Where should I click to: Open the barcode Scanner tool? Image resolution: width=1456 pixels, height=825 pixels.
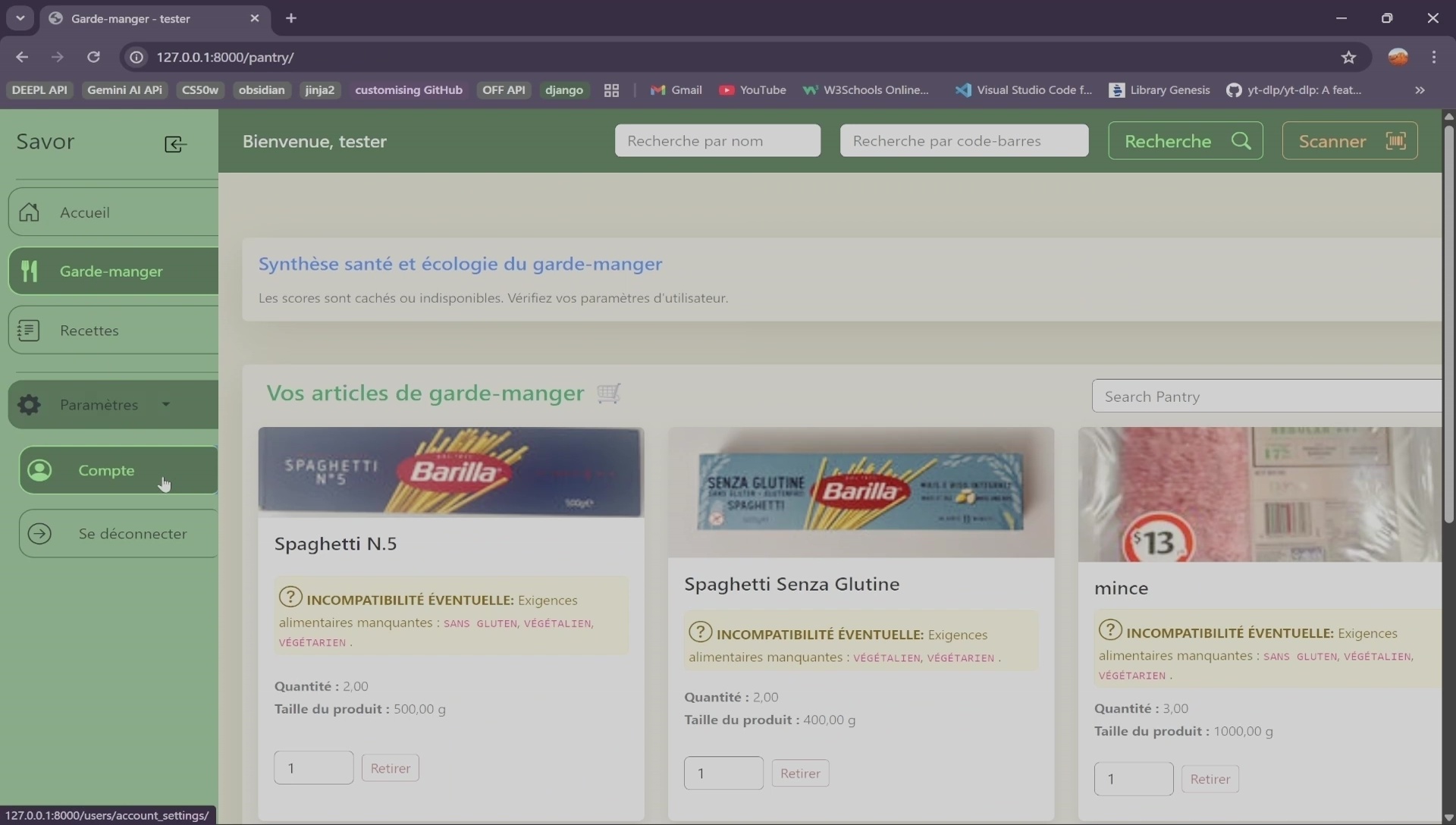[x=1349, y=140]
